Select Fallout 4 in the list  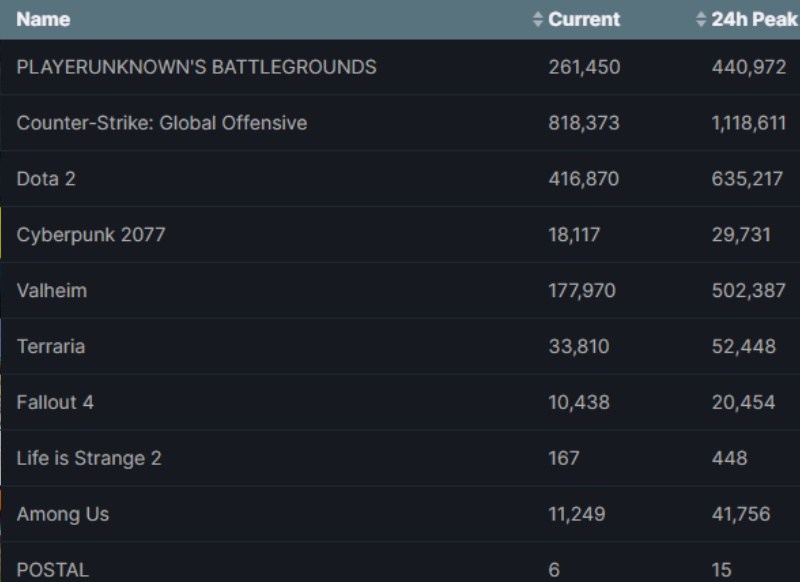point(55,403)
